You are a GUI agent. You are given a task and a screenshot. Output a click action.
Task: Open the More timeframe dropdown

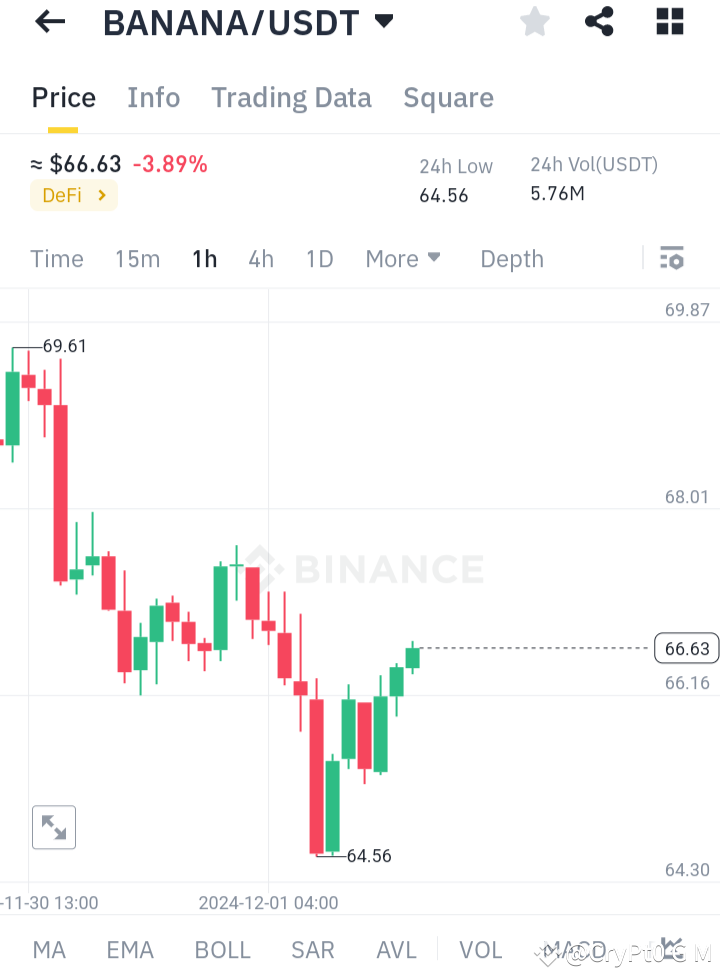(x=403, y=258)
